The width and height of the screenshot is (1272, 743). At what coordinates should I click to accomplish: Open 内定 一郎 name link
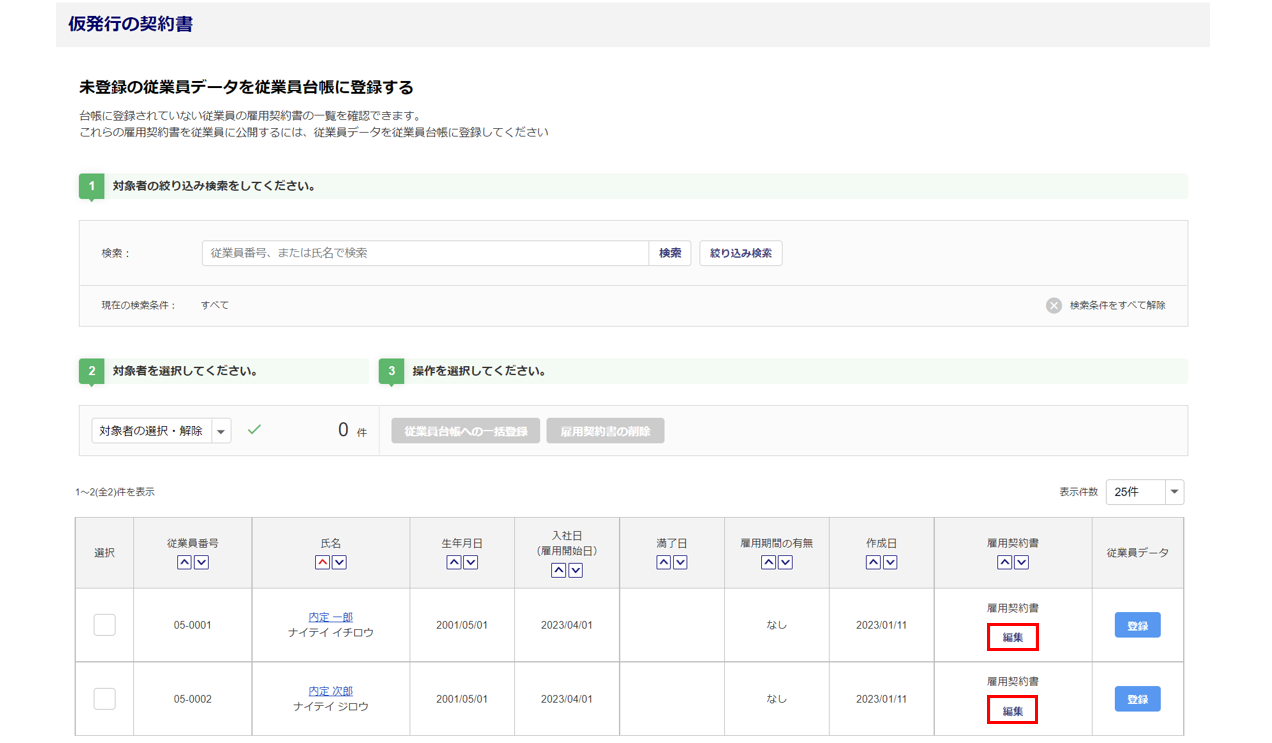click(x=331, y=617)
